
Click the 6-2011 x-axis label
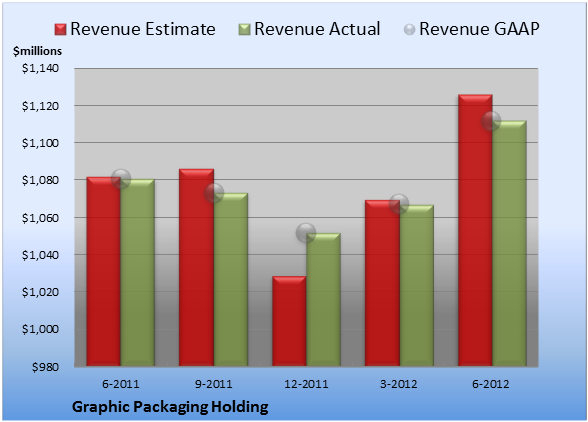tap(121, 384)
